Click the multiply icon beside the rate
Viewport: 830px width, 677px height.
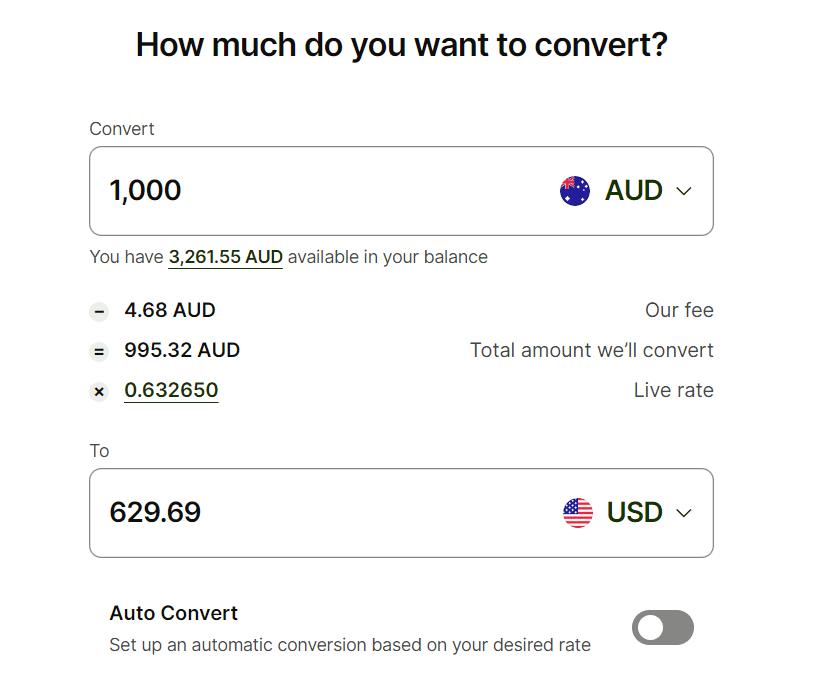click(99, 391)
